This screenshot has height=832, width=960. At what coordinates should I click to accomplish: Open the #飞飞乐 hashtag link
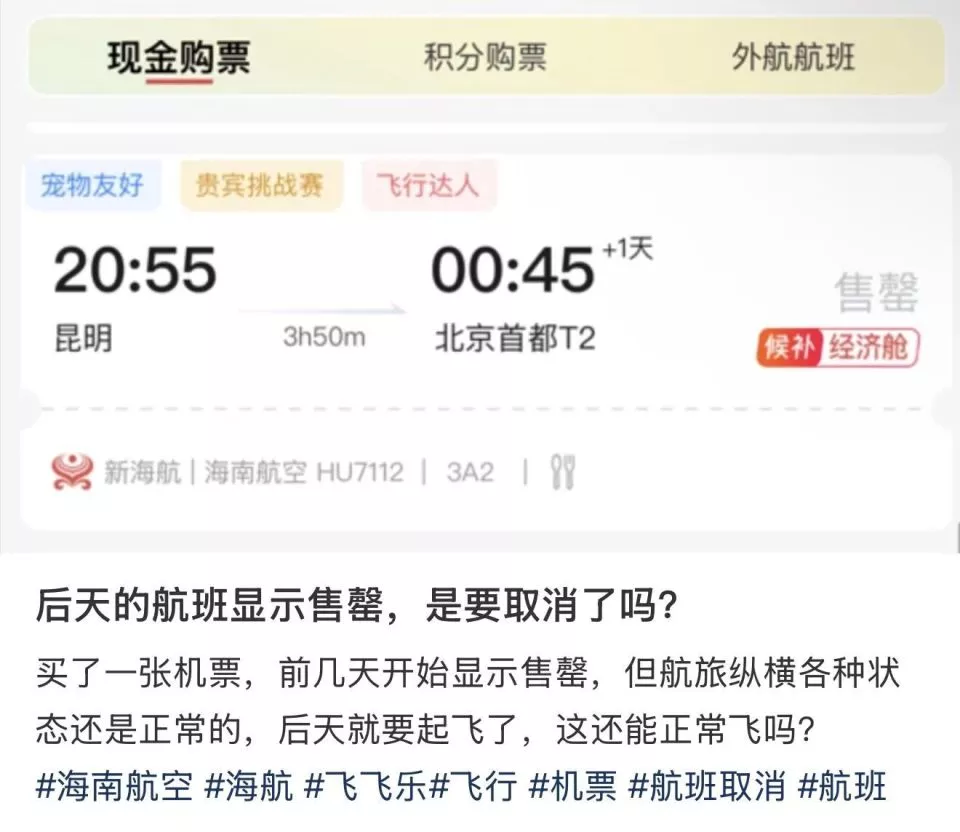[366, 787]
